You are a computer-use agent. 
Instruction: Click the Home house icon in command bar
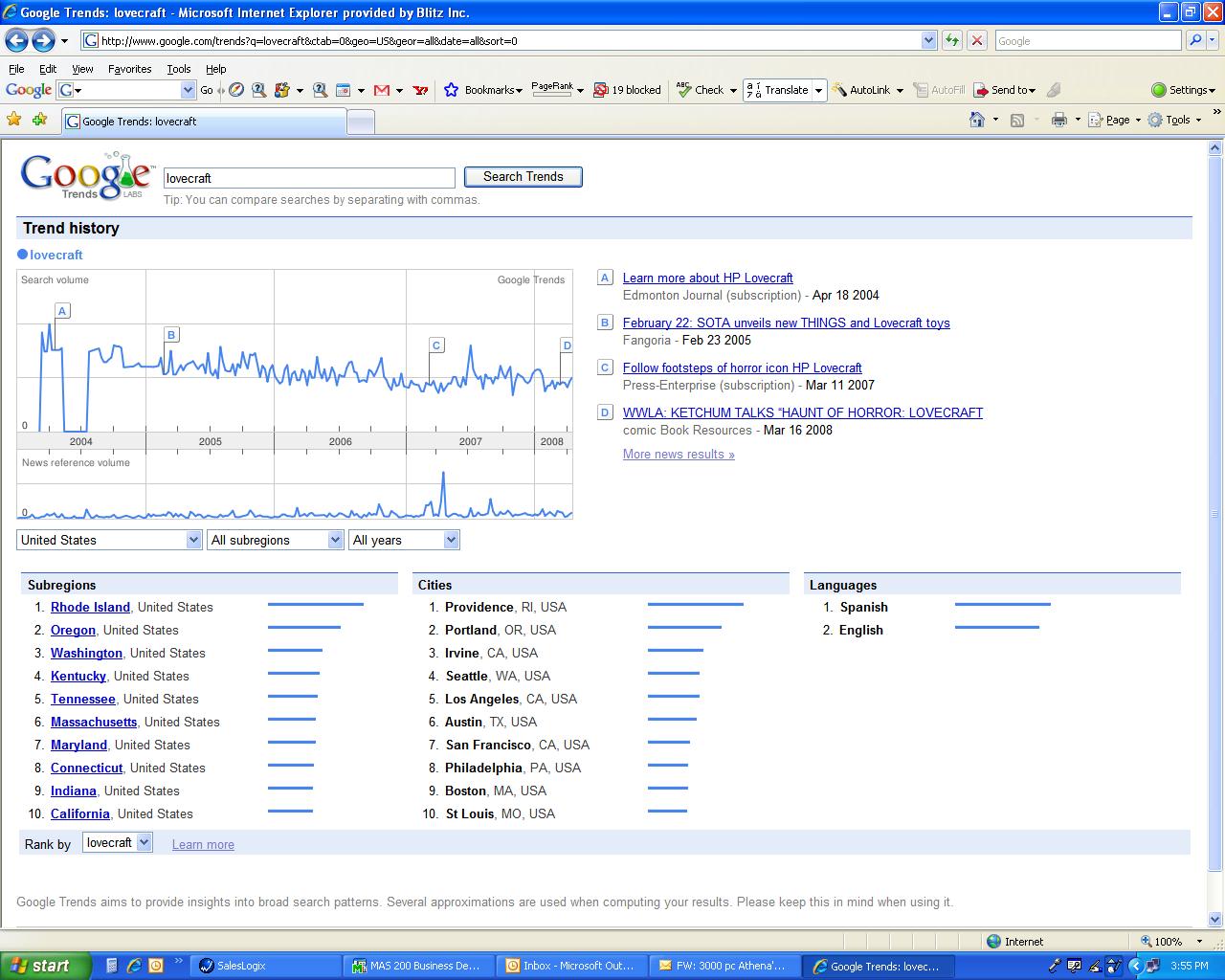point(977,120)
